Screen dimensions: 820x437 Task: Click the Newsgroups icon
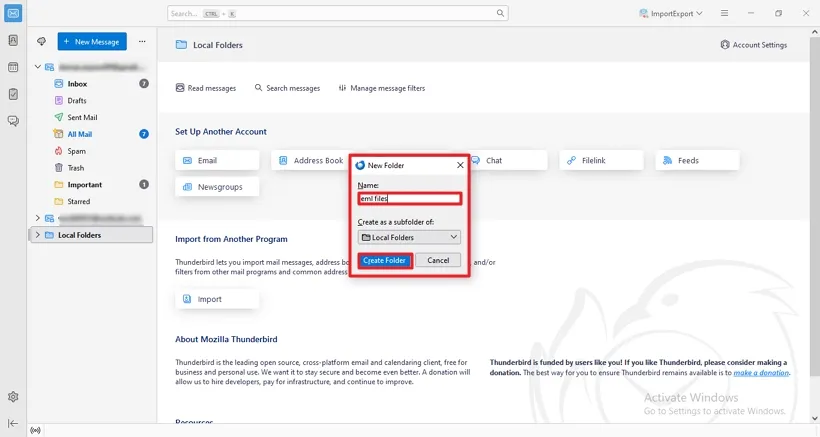pos(187,187)
